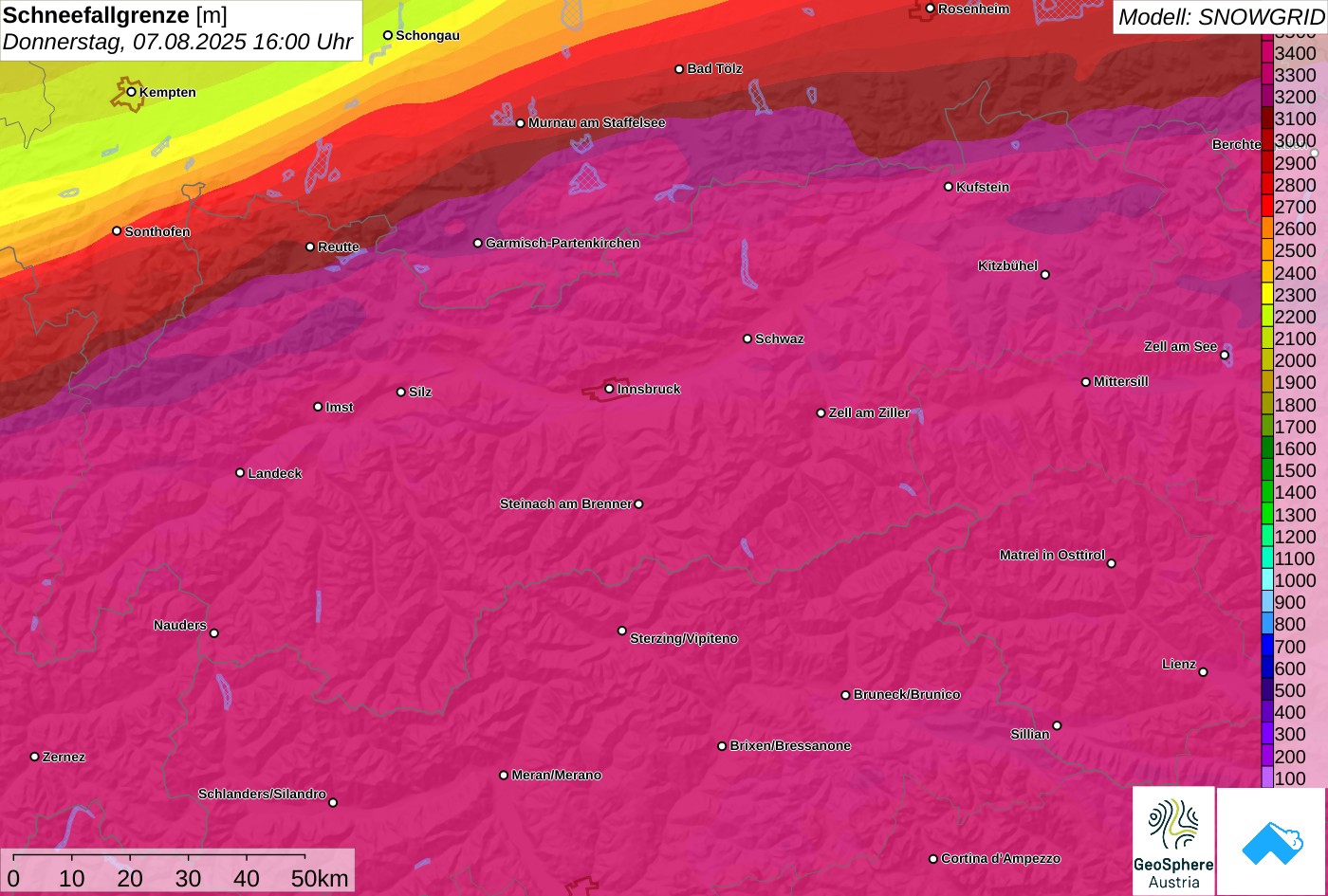This screenshot has width=1328, height=896.
Task: Click the Nauders location dot
Action: [x=213, y=633]
